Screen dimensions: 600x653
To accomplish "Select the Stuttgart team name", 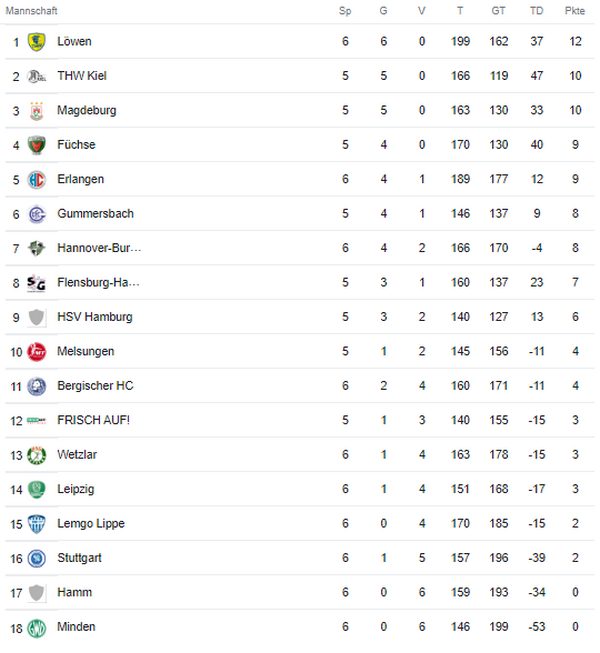I will pos(80,558).
